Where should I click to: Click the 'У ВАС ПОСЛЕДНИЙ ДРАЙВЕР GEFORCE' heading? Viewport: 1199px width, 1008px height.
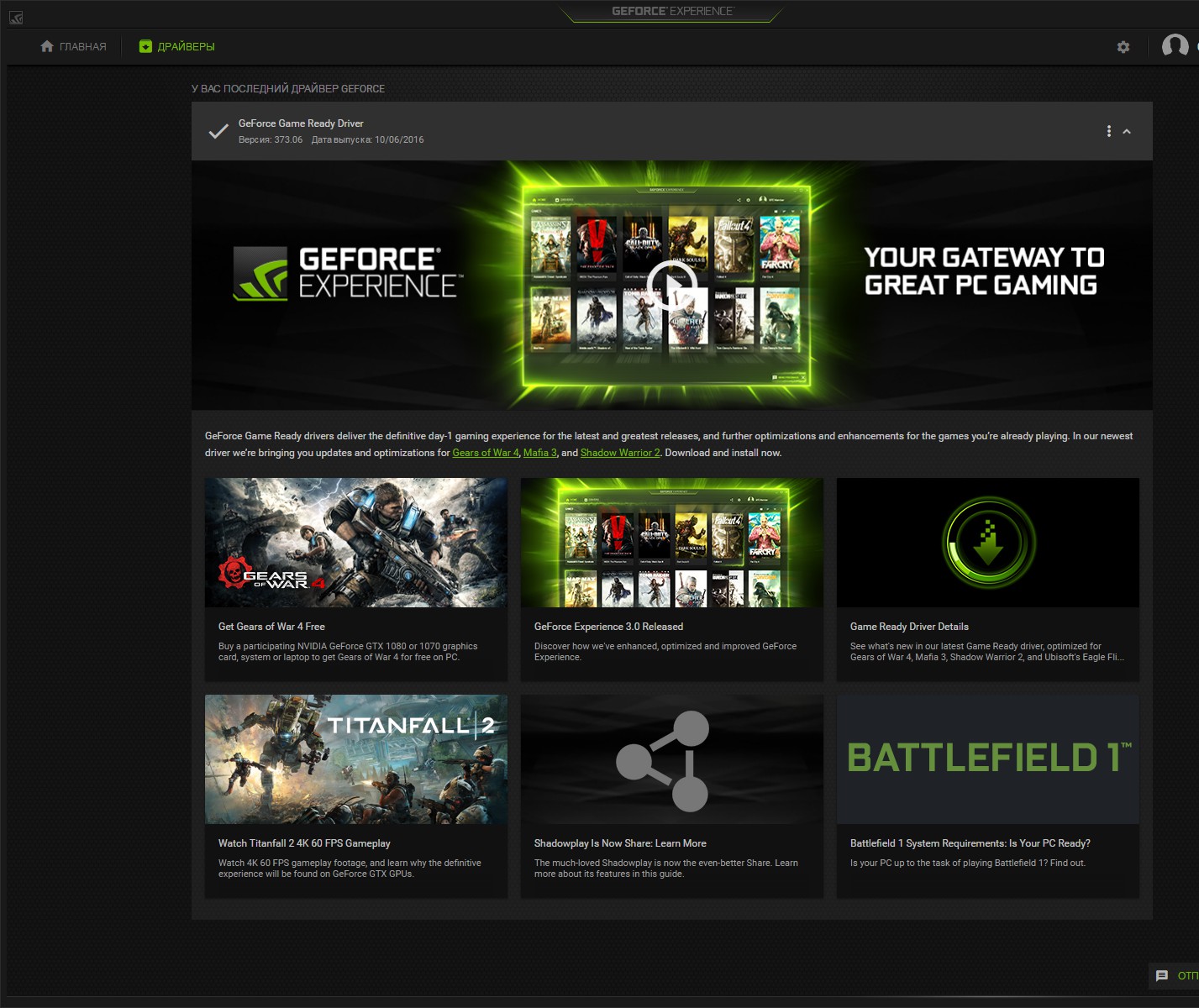coord(288,89)
